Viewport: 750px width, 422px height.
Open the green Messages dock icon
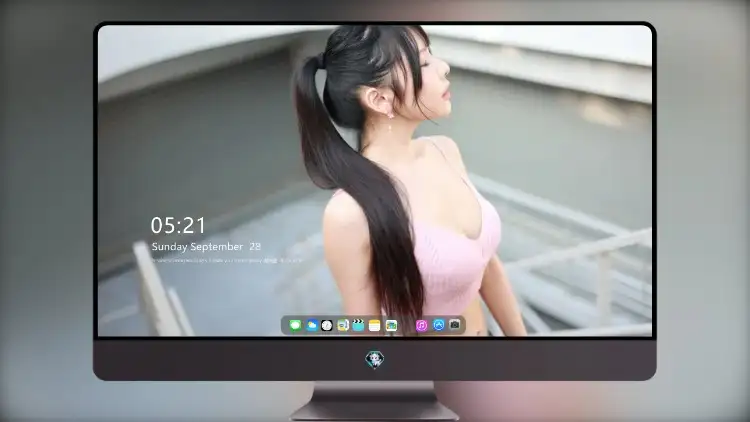(x=295, y=325)
